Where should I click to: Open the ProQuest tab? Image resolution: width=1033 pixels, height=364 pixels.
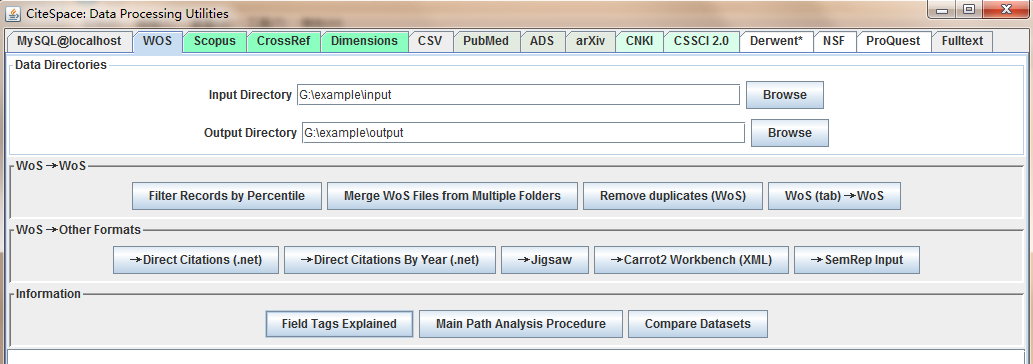(x=893, y=41)
